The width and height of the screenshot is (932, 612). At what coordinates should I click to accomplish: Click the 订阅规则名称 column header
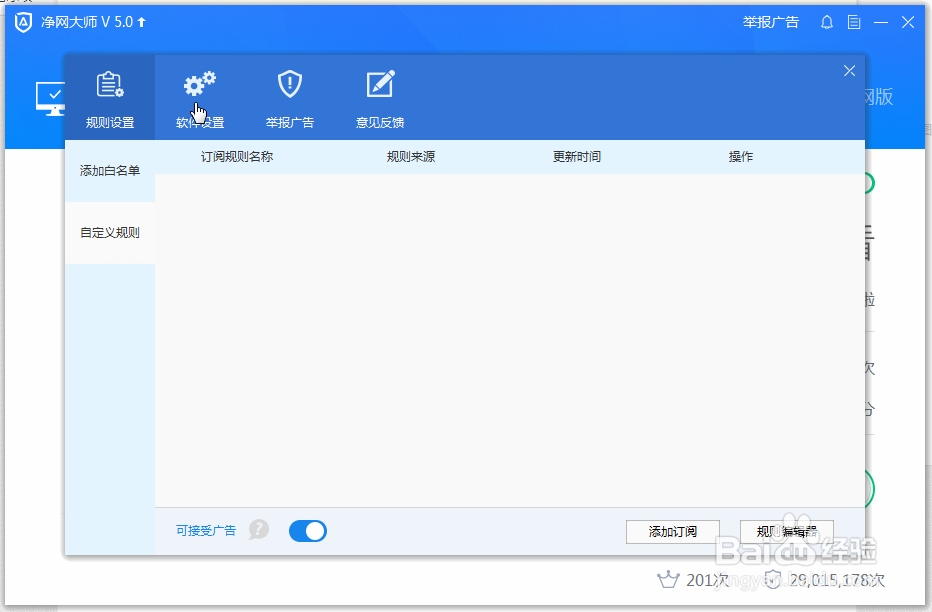(x=237, y=157)
